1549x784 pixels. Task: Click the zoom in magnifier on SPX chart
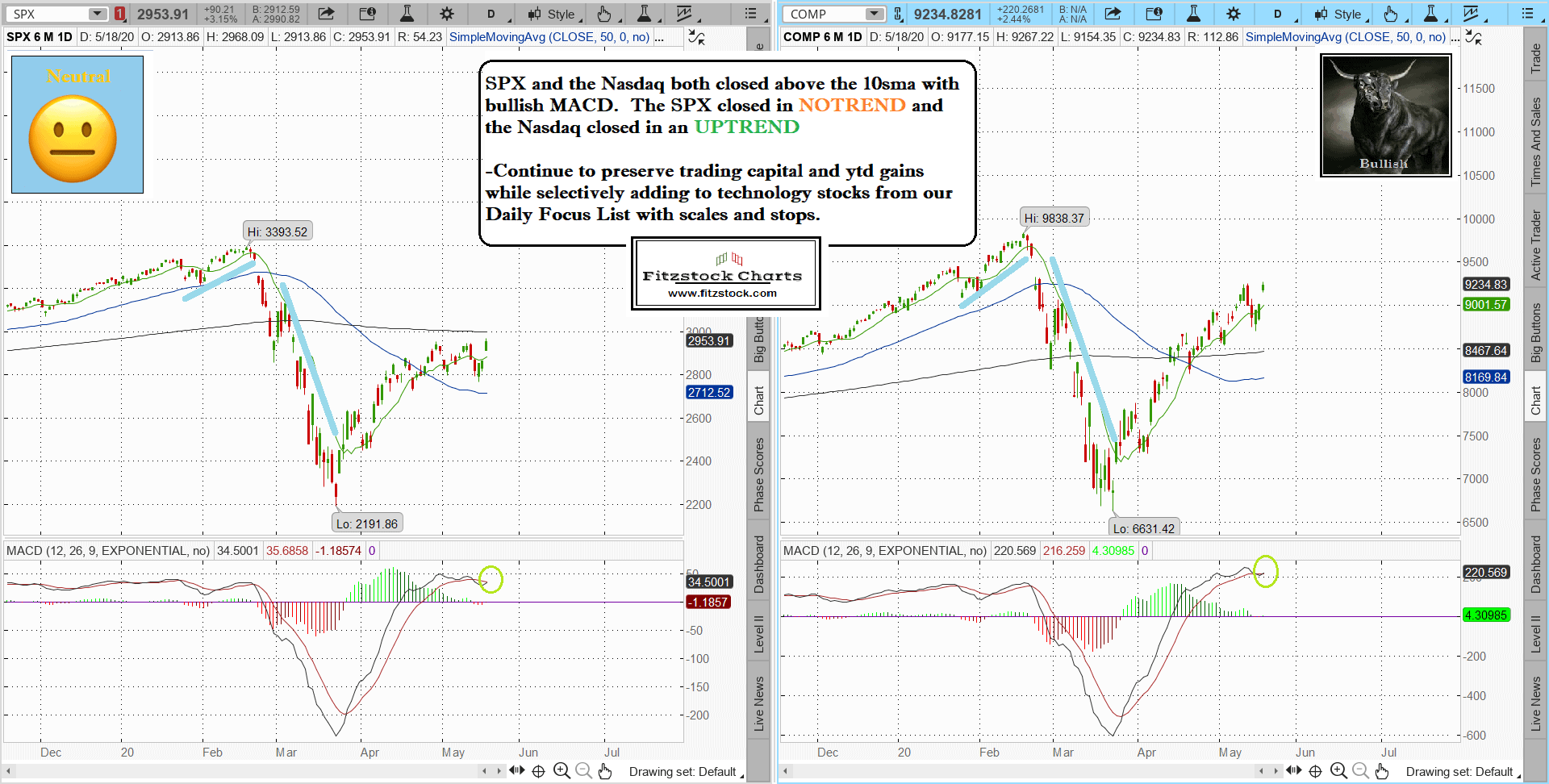[x=562, y=771]
